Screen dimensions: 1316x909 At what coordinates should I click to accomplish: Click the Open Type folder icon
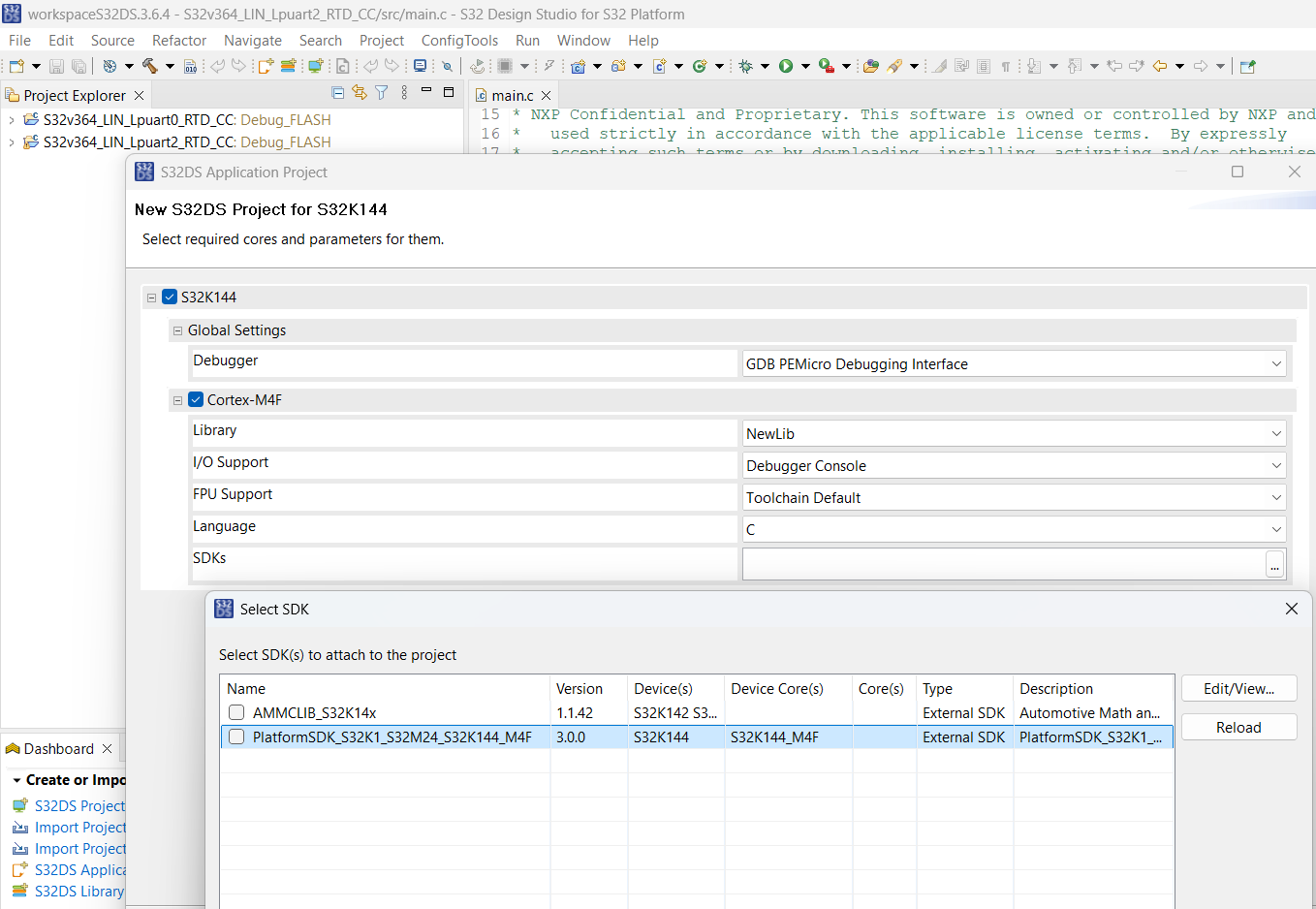click(x=870, y=66)
